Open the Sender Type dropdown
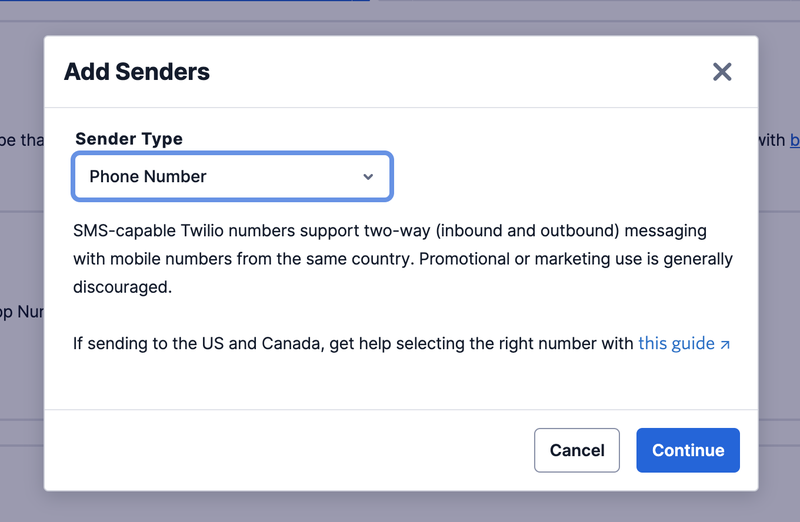 232,176
